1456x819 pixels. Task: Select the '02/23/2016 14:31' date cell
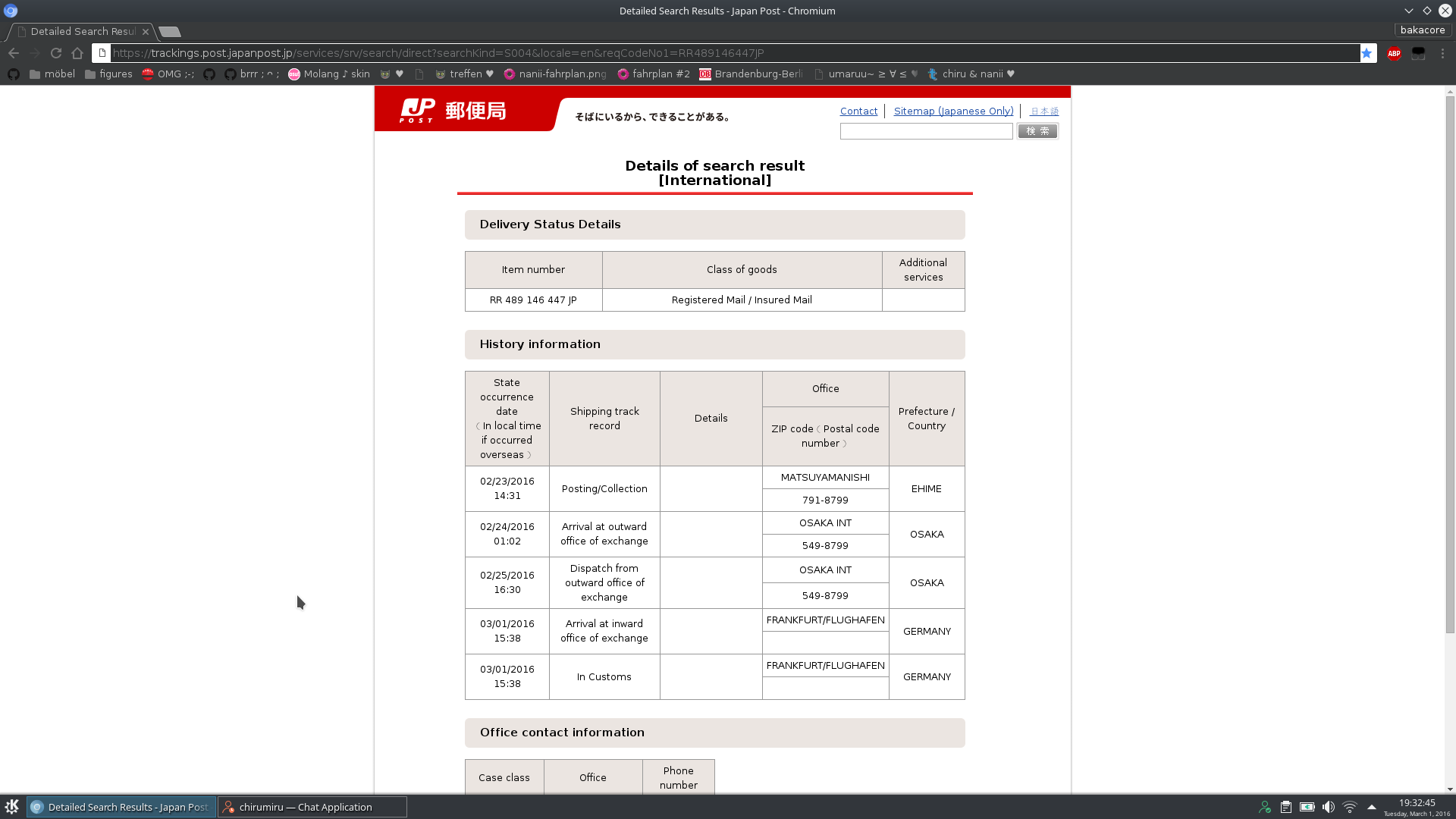pyautogui.click(x=507, y=488)
